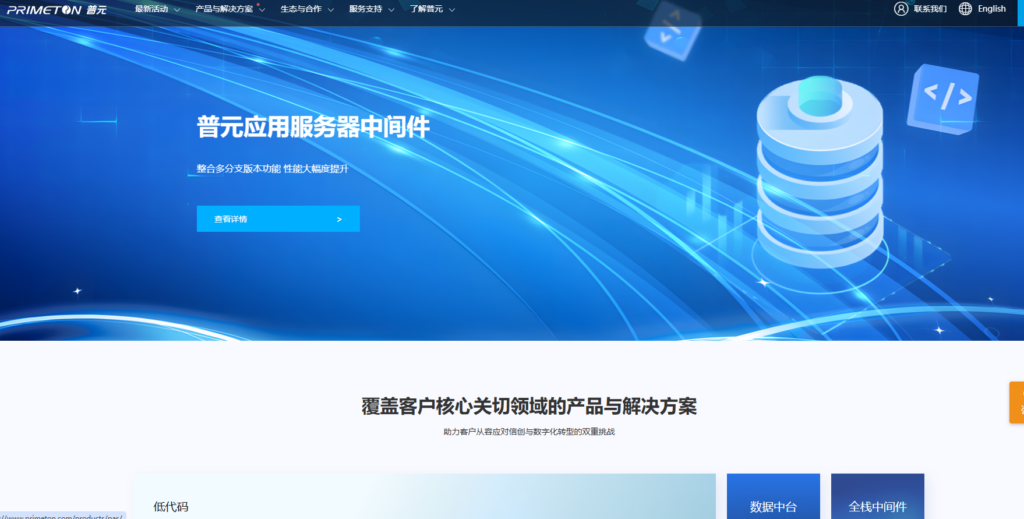Open the 服务支持 menu
Viewport: 1024px width, 519px height.
366,9
